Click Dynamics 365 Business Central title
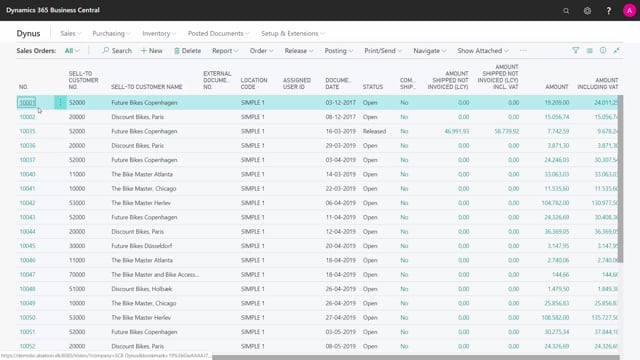This screenshot has width=640, height=360. point(53,10)
